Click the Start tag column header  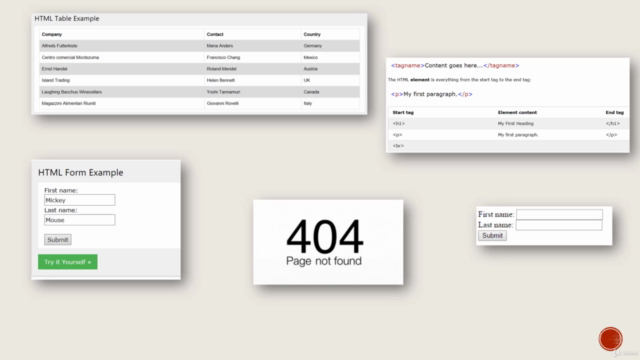tap(403, 112)
